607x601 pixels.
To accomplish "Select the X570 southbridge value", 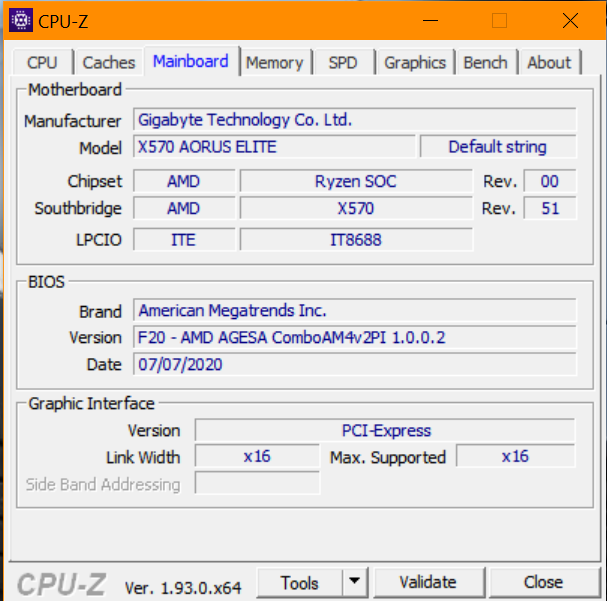I will (x=356, y=208).
